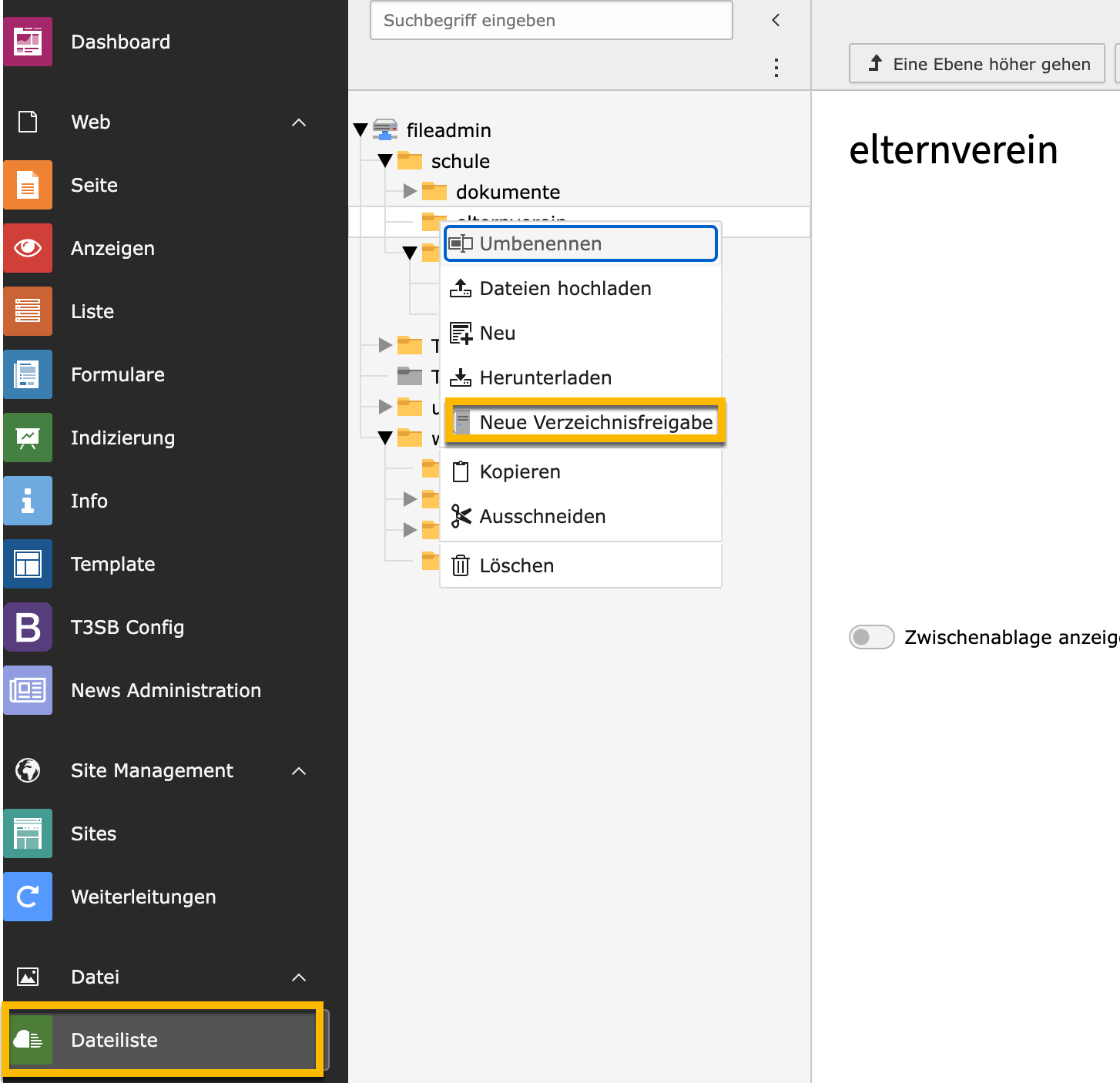Open the Template module icon

[28, 564]
